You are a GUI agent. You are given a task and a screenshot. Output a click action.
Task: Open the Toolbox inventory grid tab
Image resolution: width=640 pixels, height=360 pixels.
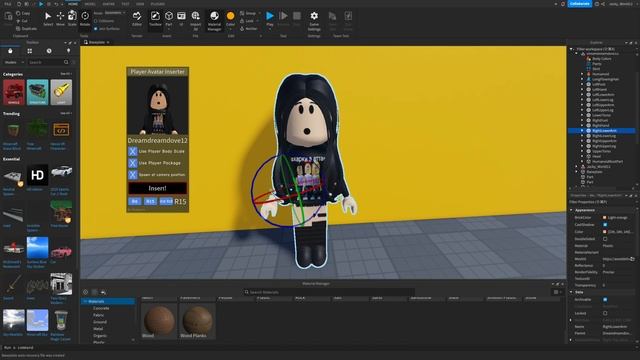pos(30,51)
